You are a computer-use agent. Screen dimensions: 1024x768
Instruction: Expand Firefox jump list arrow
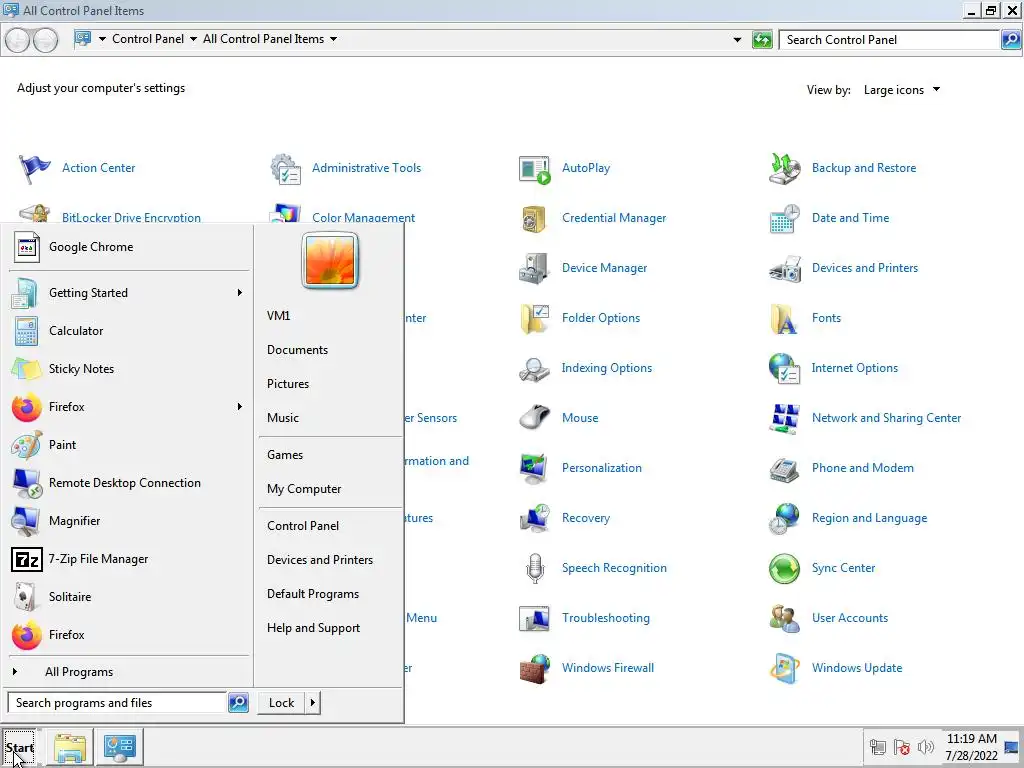click(x=240, y=407)
